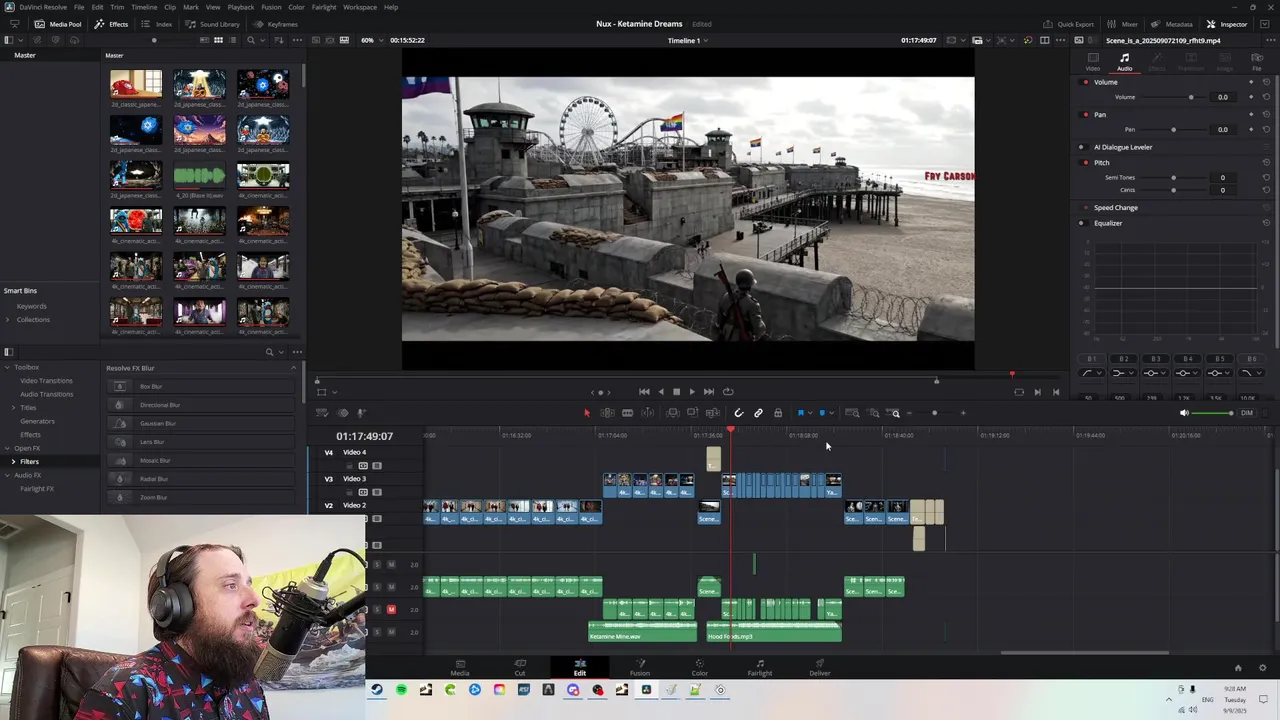Open the marker color dropdown arrow

(831, 413)
